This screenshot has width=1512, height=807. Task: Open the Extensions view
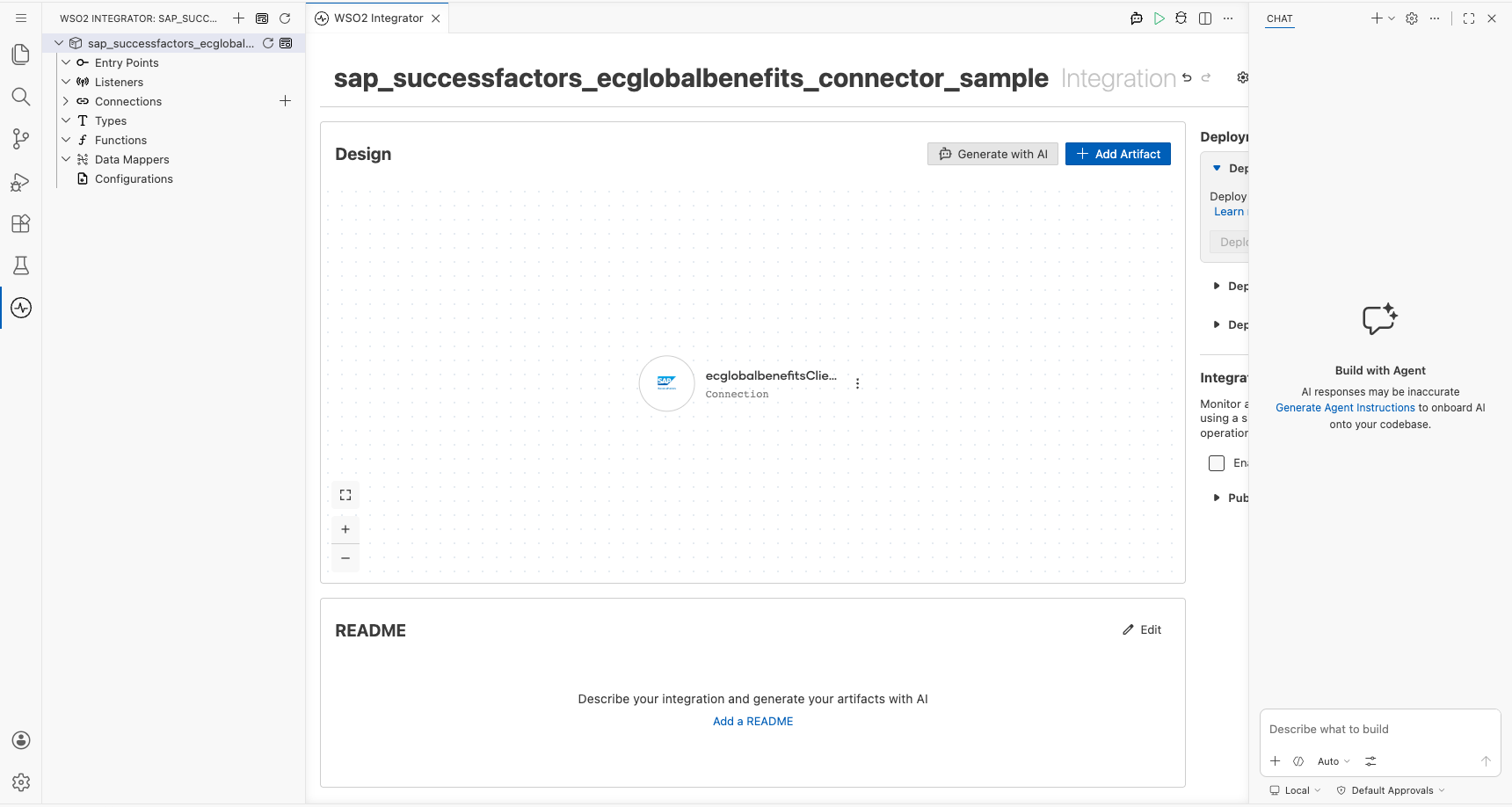click(21, 223)
